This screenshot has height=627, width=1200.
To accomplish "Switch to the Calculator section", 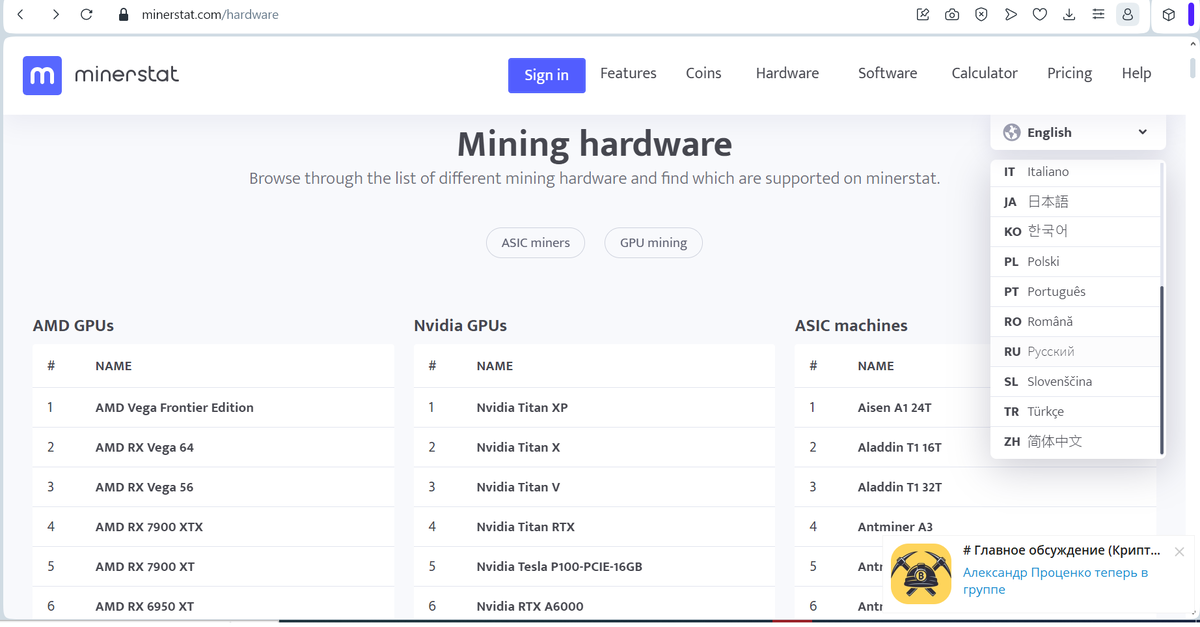I will coord(984,72).
